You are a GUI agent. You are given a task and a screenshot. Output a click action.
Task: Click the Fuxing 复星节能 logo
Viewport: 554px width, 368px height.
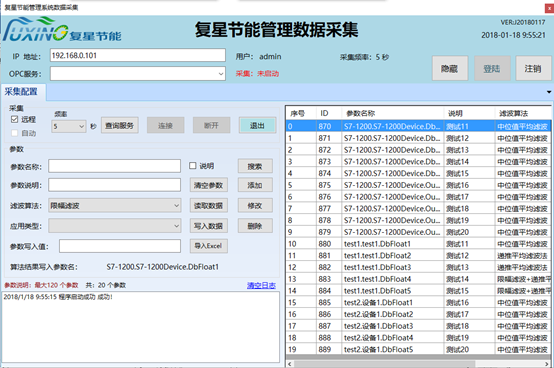(x=63, y=30)
